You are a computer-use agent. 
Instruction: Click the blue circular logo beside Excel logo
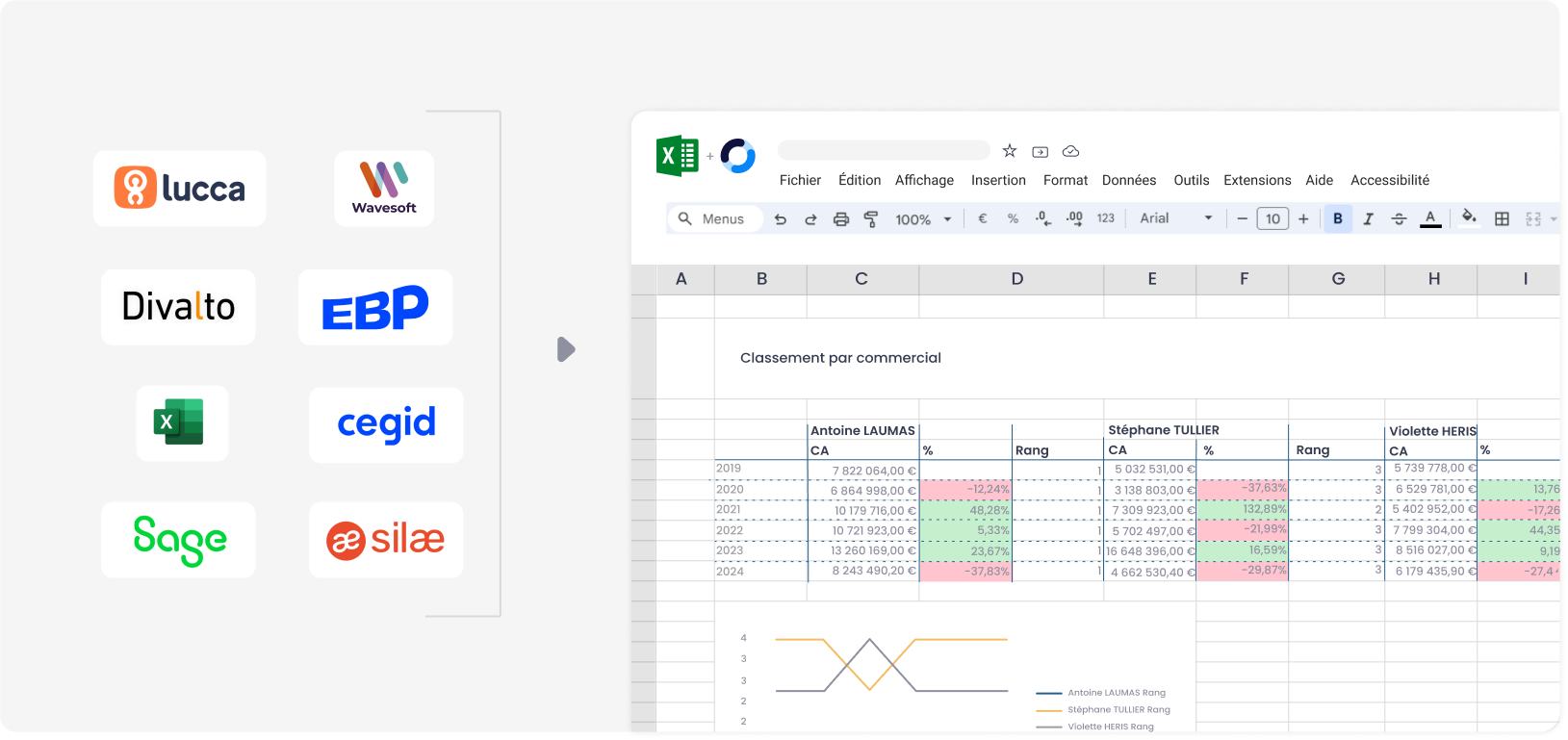tap(738, 156)
